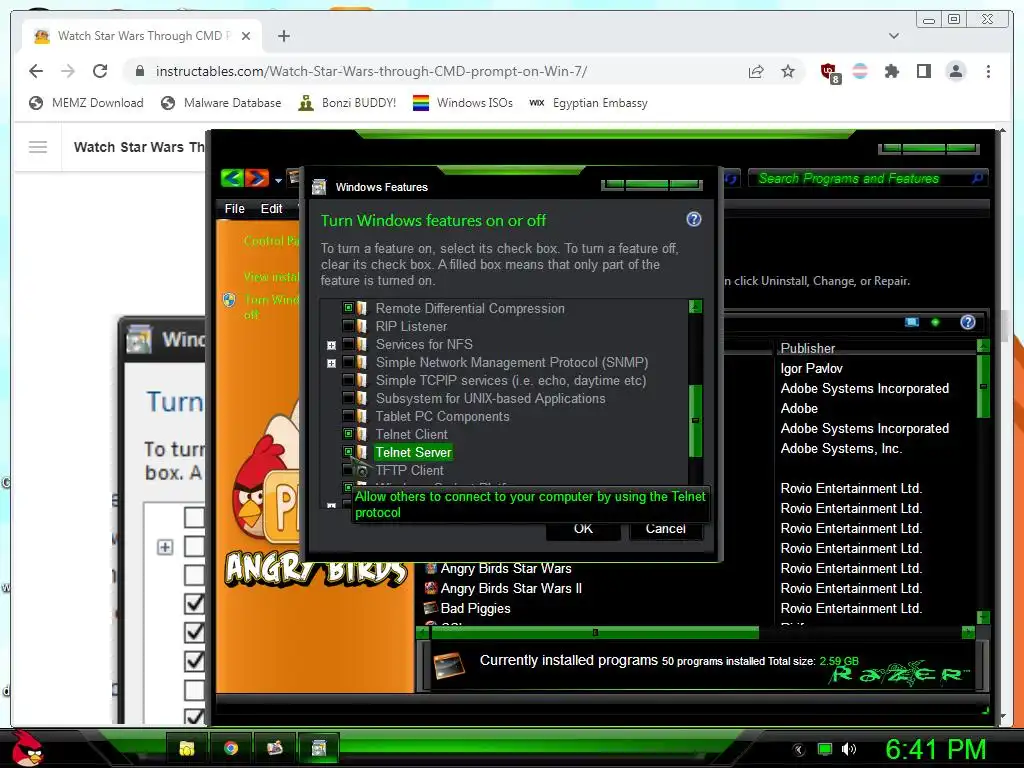Reload the Instructables page
Image resolution: width=1024 pixels, height=768 pixels.
(100, 71)
